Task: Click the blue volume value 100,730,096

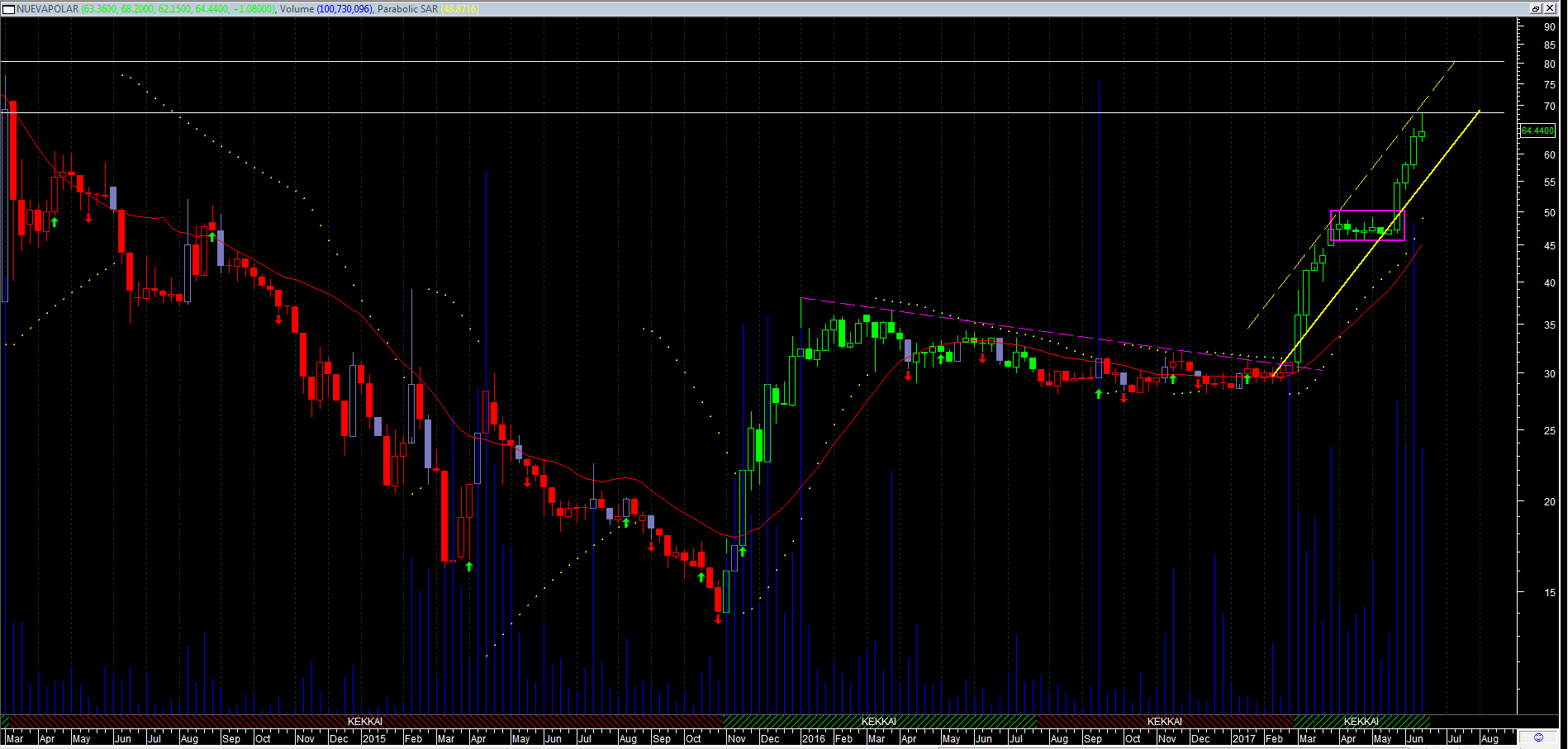Action: coord(344,9)
